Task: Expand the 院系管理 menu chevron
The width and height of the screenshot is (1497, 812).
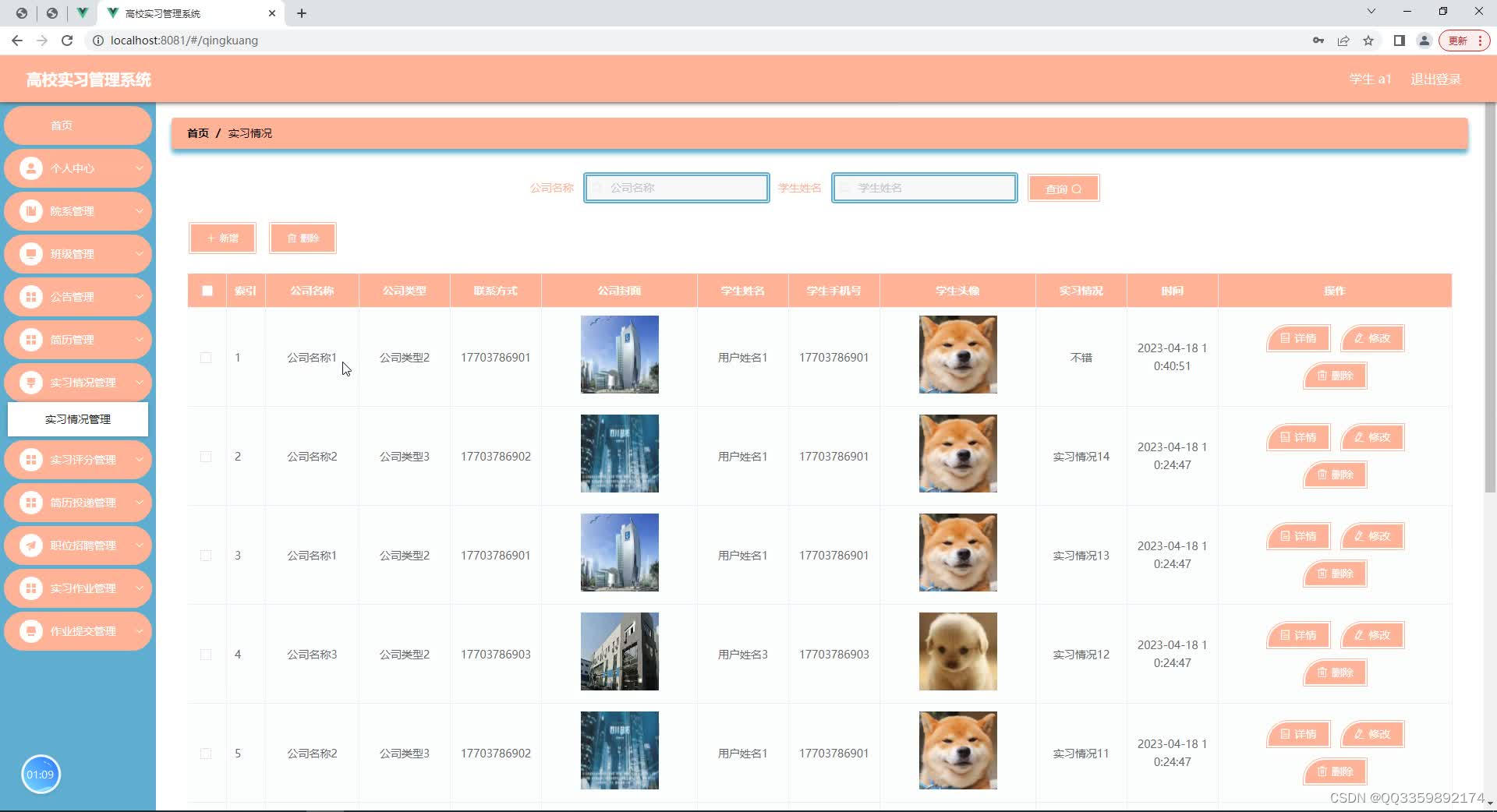Action: pyautogui.click(x=140, y=211)
